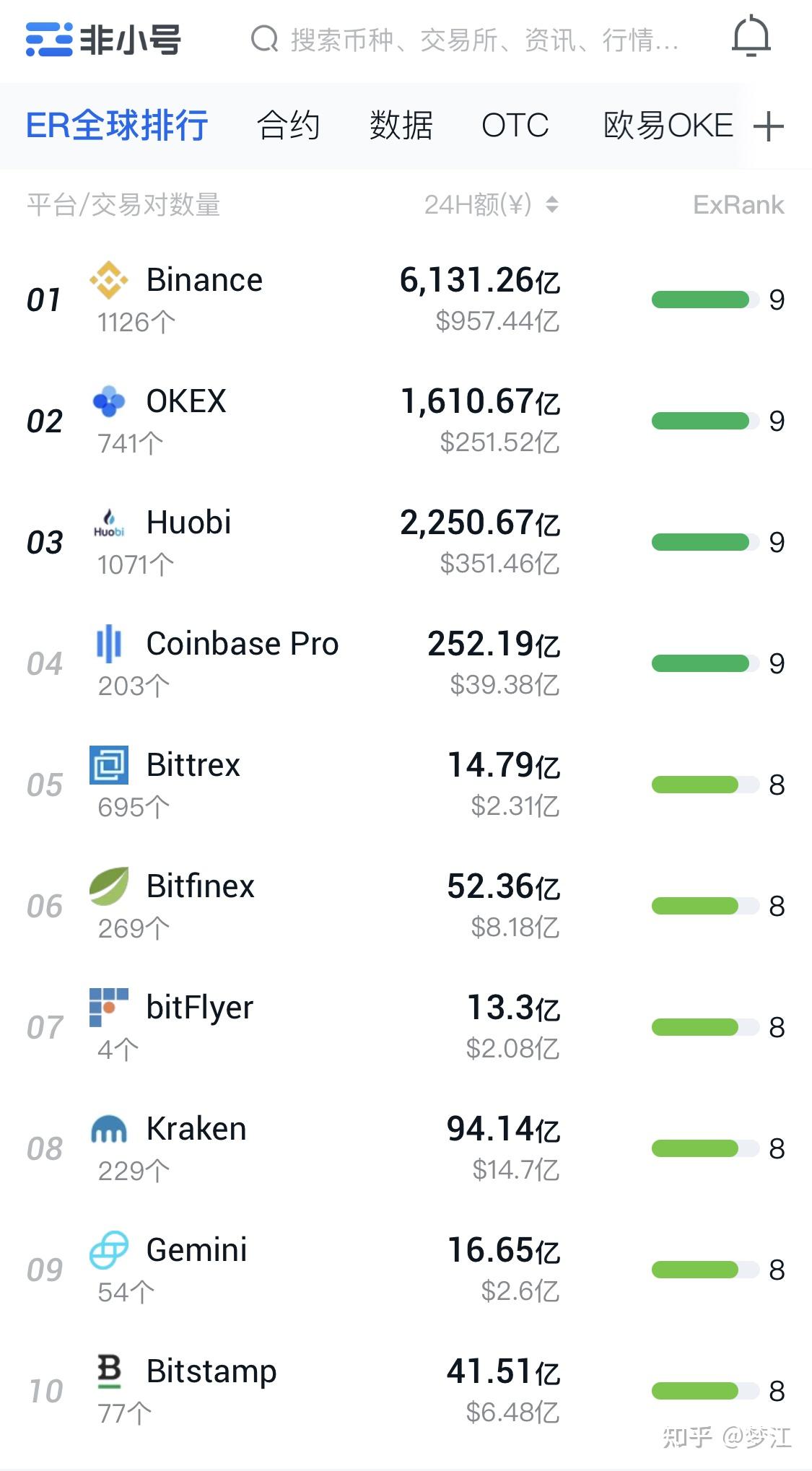The width and height of the screenshot is (812, 1471).
Task: Open the Bitfinex leaf logo
Action: point(109,886)
